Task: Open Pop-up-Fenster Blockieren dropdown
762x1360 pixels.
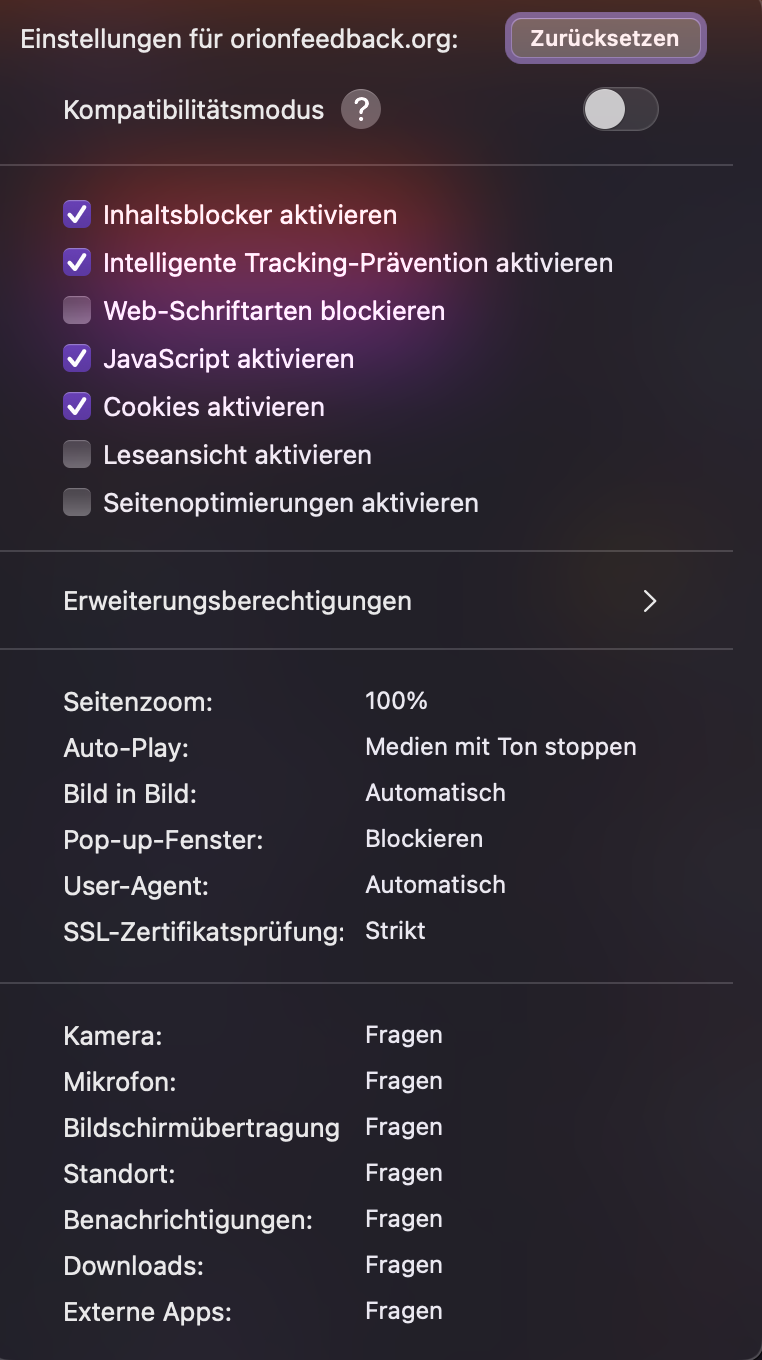Action: tap(424, 839)
